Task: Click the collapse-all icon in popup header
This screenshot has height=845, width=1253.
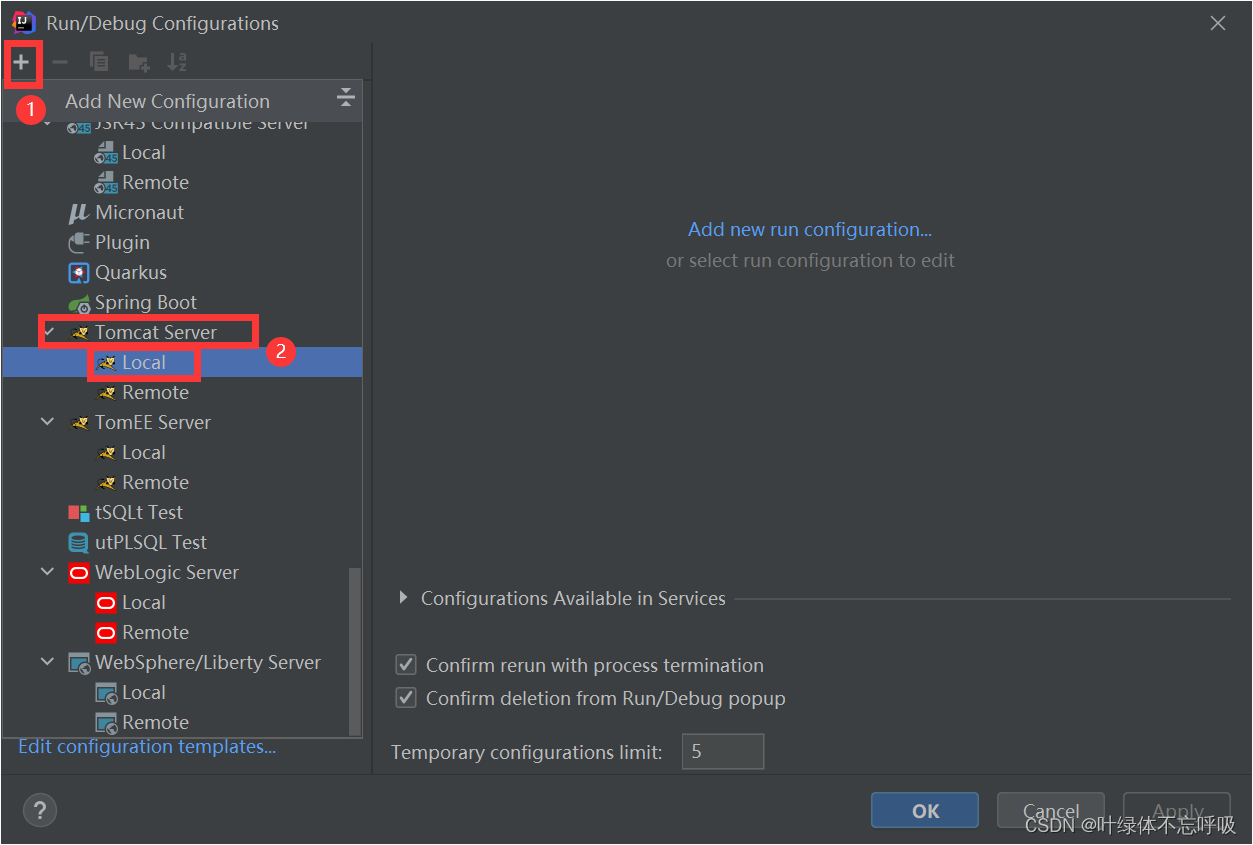Action: coord(345,97)
